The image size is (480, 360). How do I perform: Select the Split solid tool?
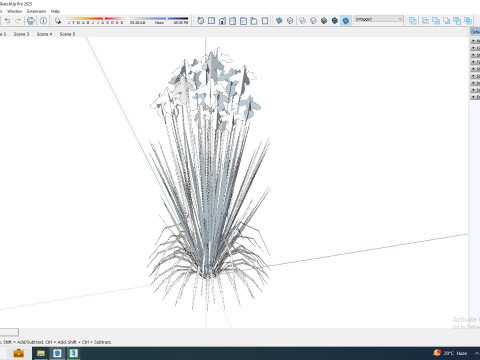pos(468,21)
